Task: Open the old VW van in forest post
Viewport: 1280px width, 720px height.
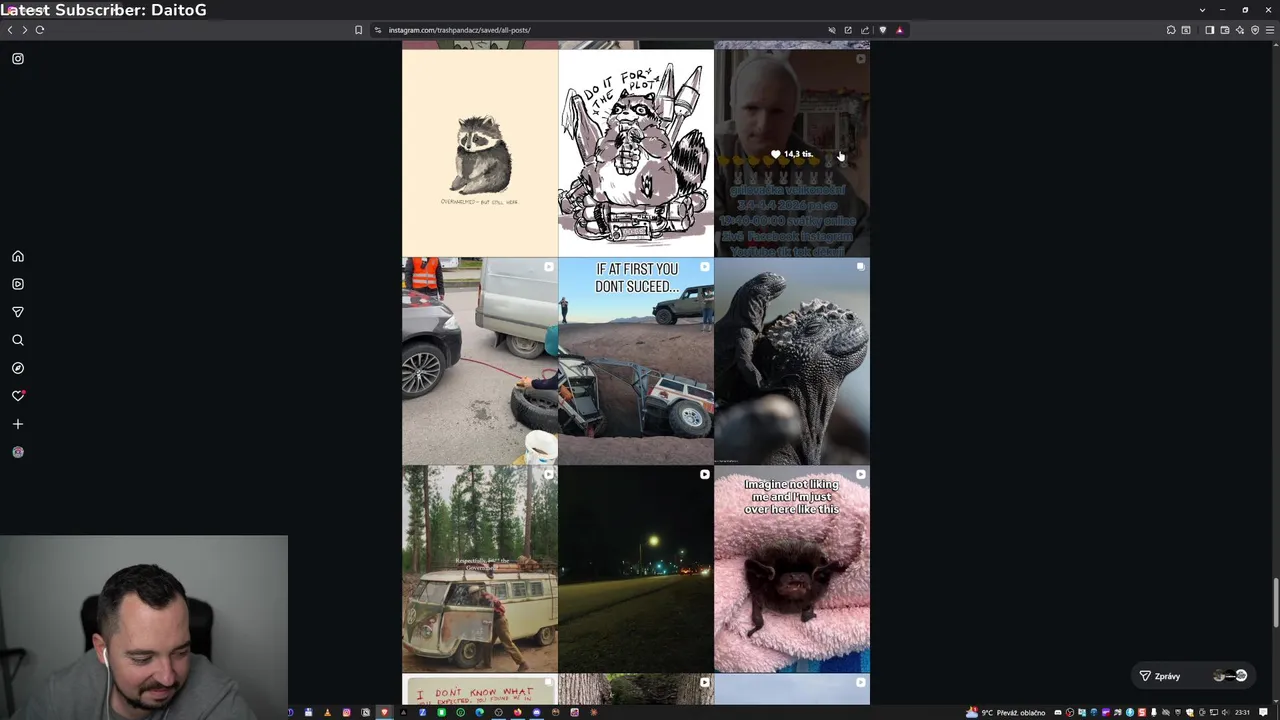Action: [x=480, y=569]
